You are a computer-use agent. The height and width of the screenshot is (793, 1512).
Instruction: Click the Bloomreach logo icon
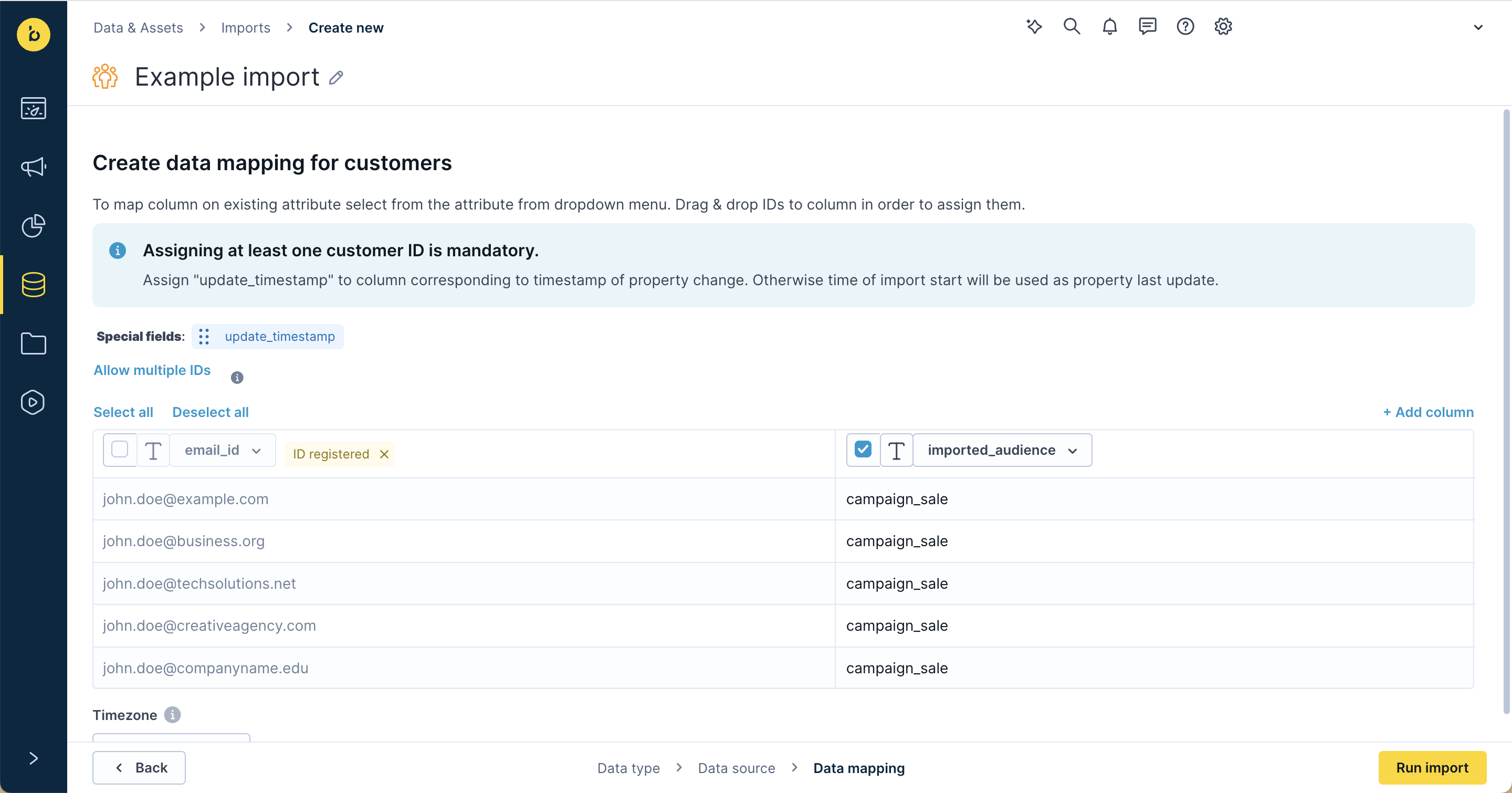[34, 34]
